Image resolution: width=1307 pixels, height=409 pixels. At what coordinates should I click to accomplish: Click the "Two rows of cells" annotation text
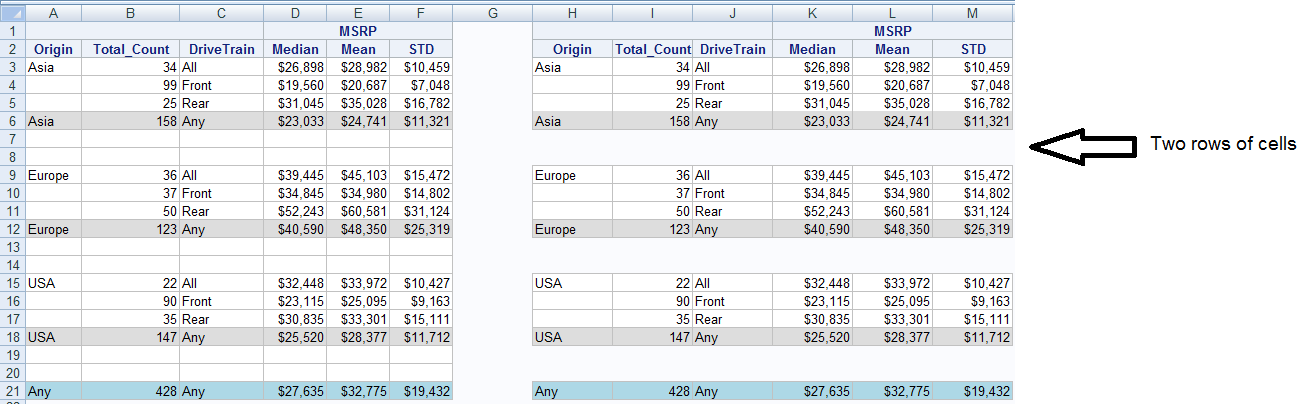pyautogui.click(x=1222, y=144)
